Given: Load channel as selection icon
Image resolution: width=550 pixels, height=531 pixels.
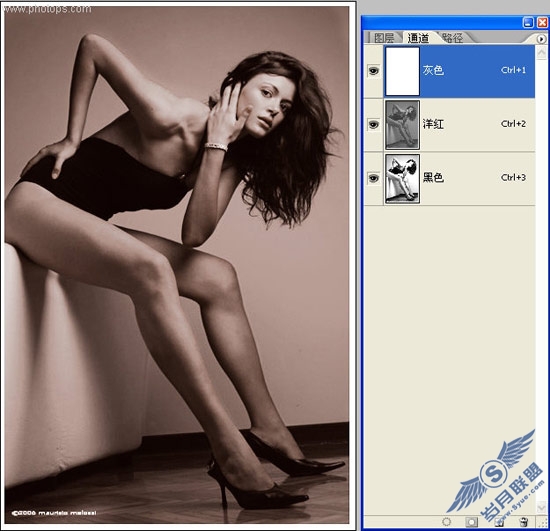Looking at the screenshot, I should pyautogui.click(x=447, y=522).
